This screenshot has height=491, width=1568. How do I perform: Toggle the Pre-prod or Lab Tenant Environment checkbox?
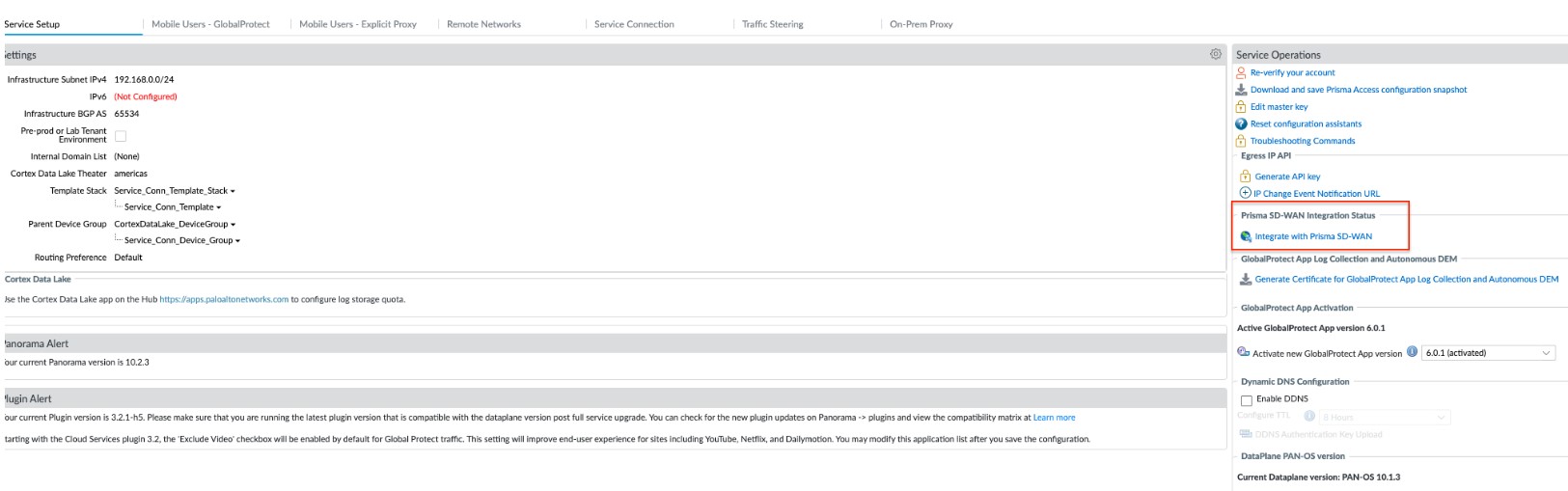tap(121, 136)
